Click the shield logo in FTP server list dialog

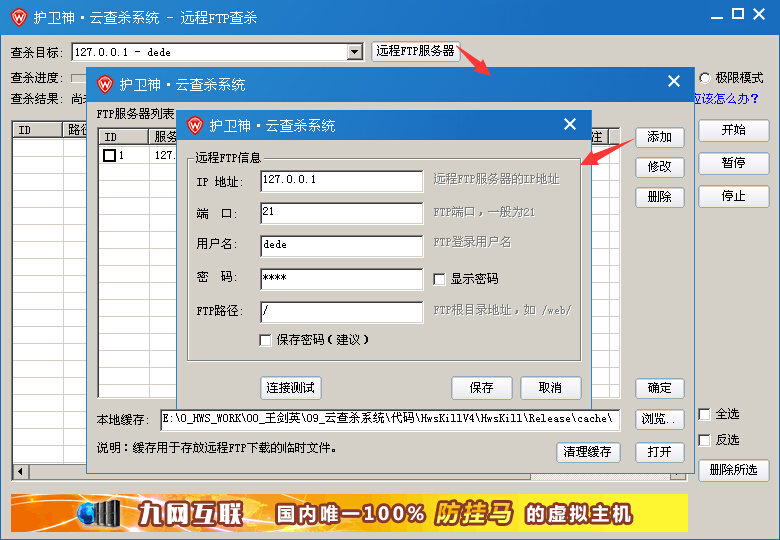[x=105, y=85]
